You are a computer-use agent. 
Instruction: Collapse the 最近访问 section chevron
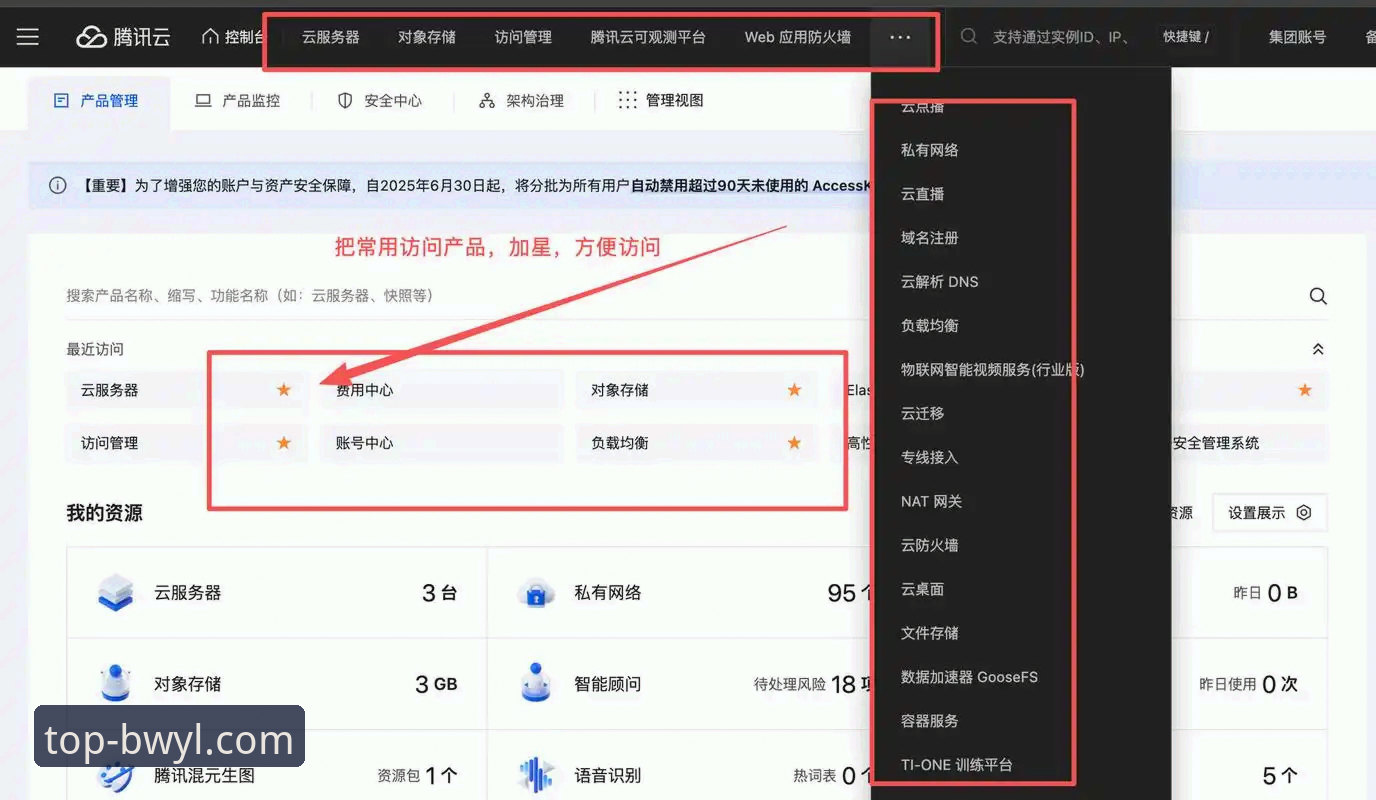pyautogui.click(x=1318, y=349)
